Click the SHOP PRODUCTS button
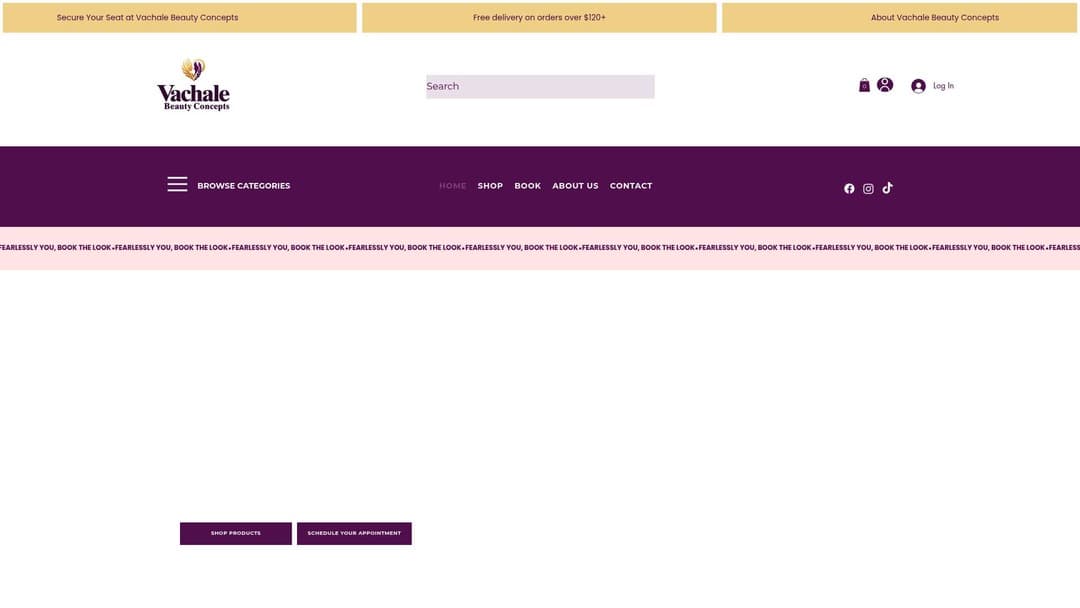The image size is (1080, 608). [235, 532]
